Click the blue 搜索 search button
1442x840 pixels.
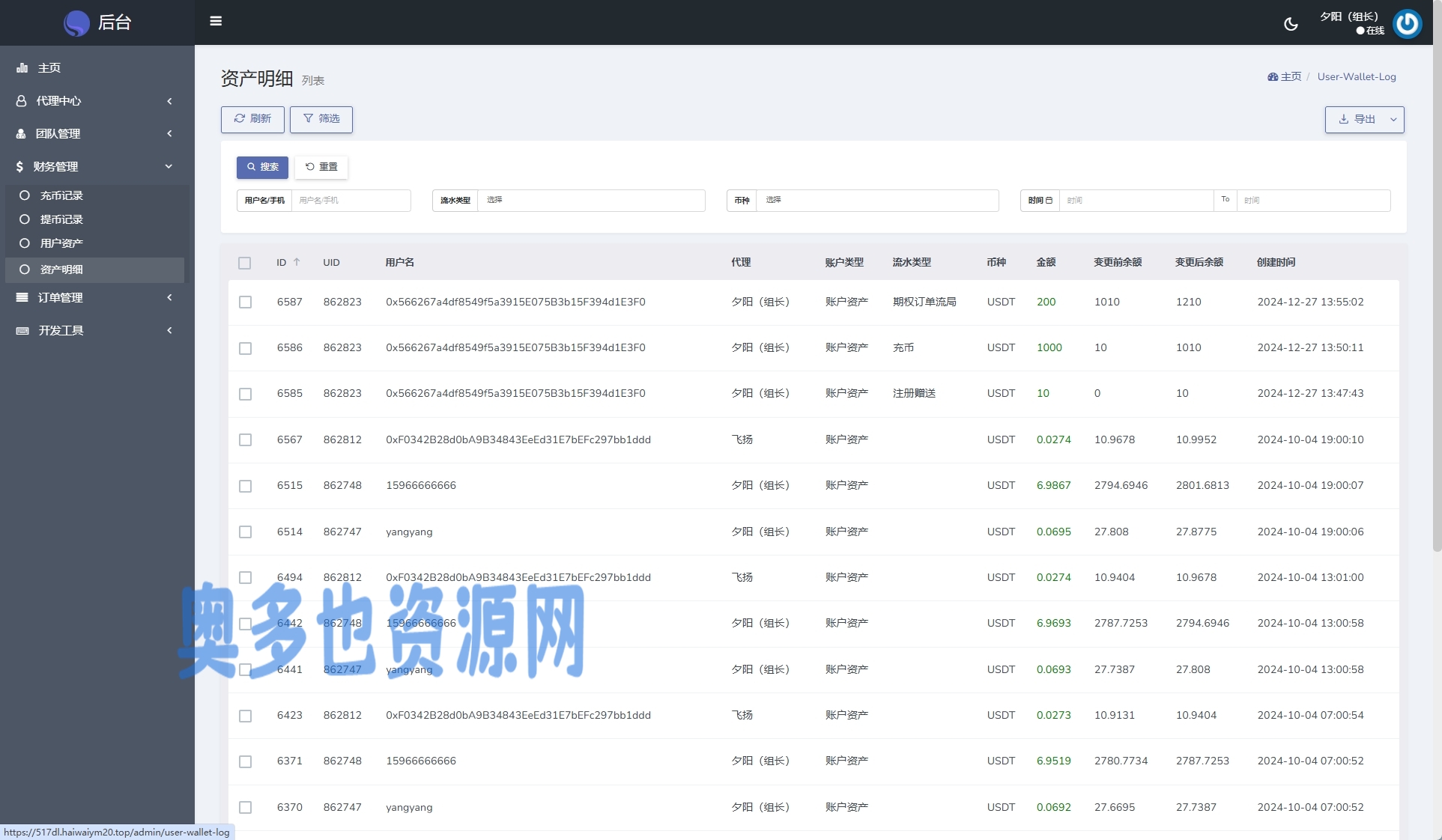[262, 167]
